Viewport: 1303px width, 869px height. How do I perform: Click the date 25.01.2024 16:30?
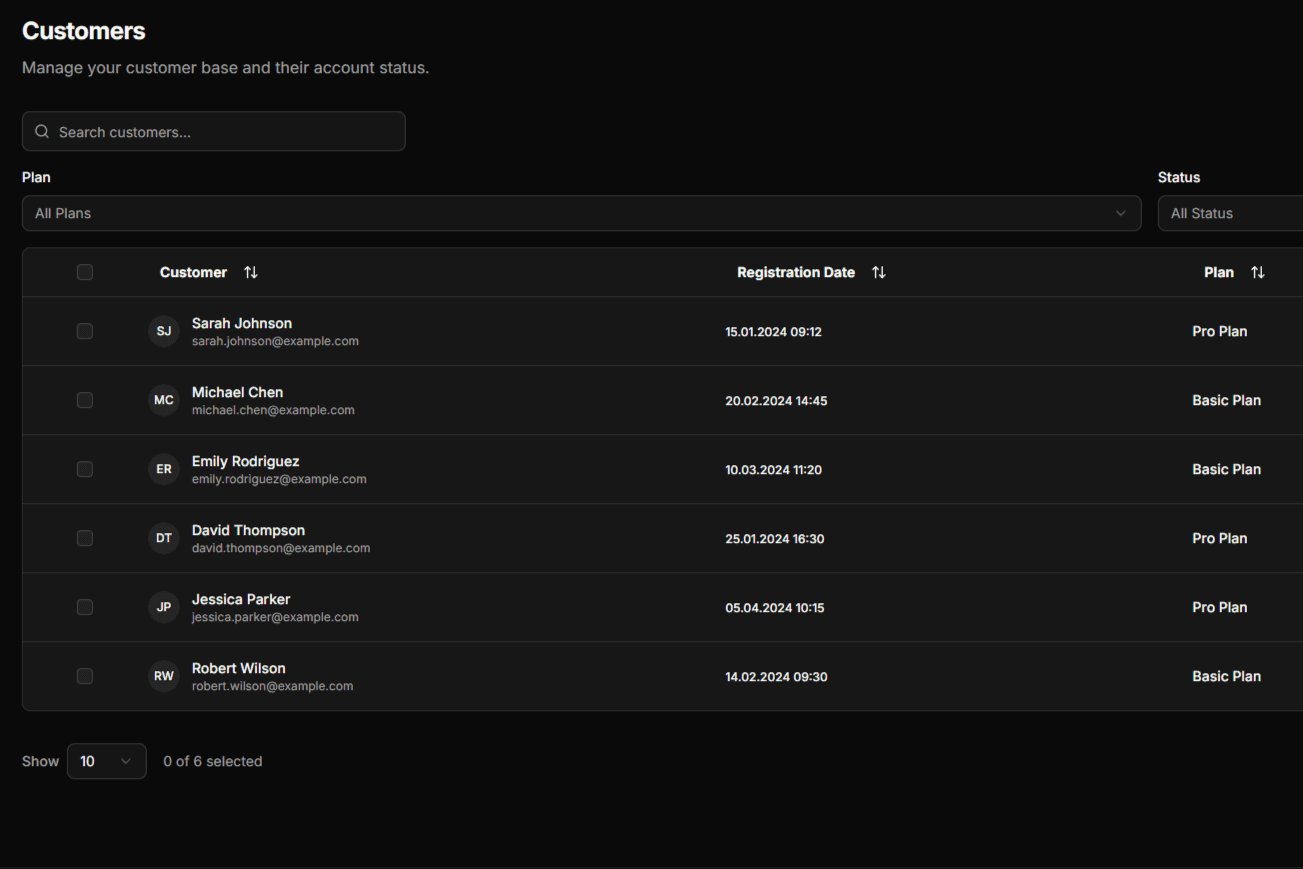tap(775, 538)
